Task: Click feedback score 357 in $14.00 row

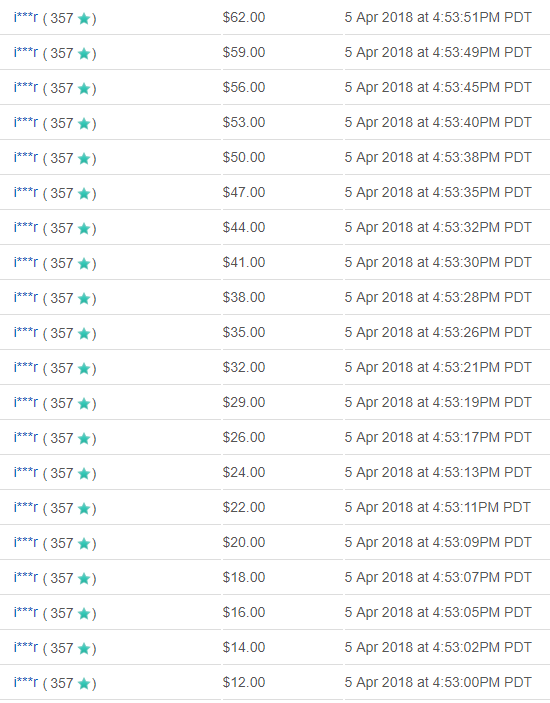Action: (x=62, y=648)
